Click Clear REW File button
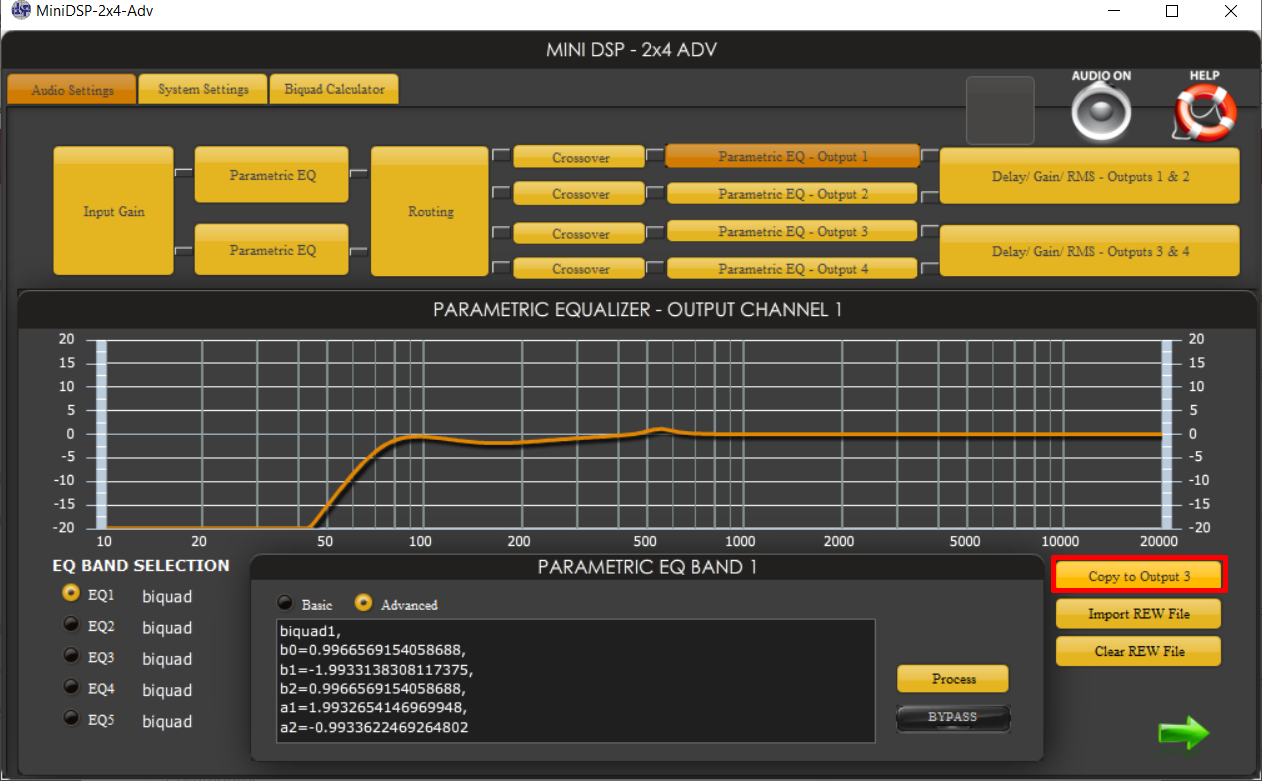 click(x=1139, y=651)
